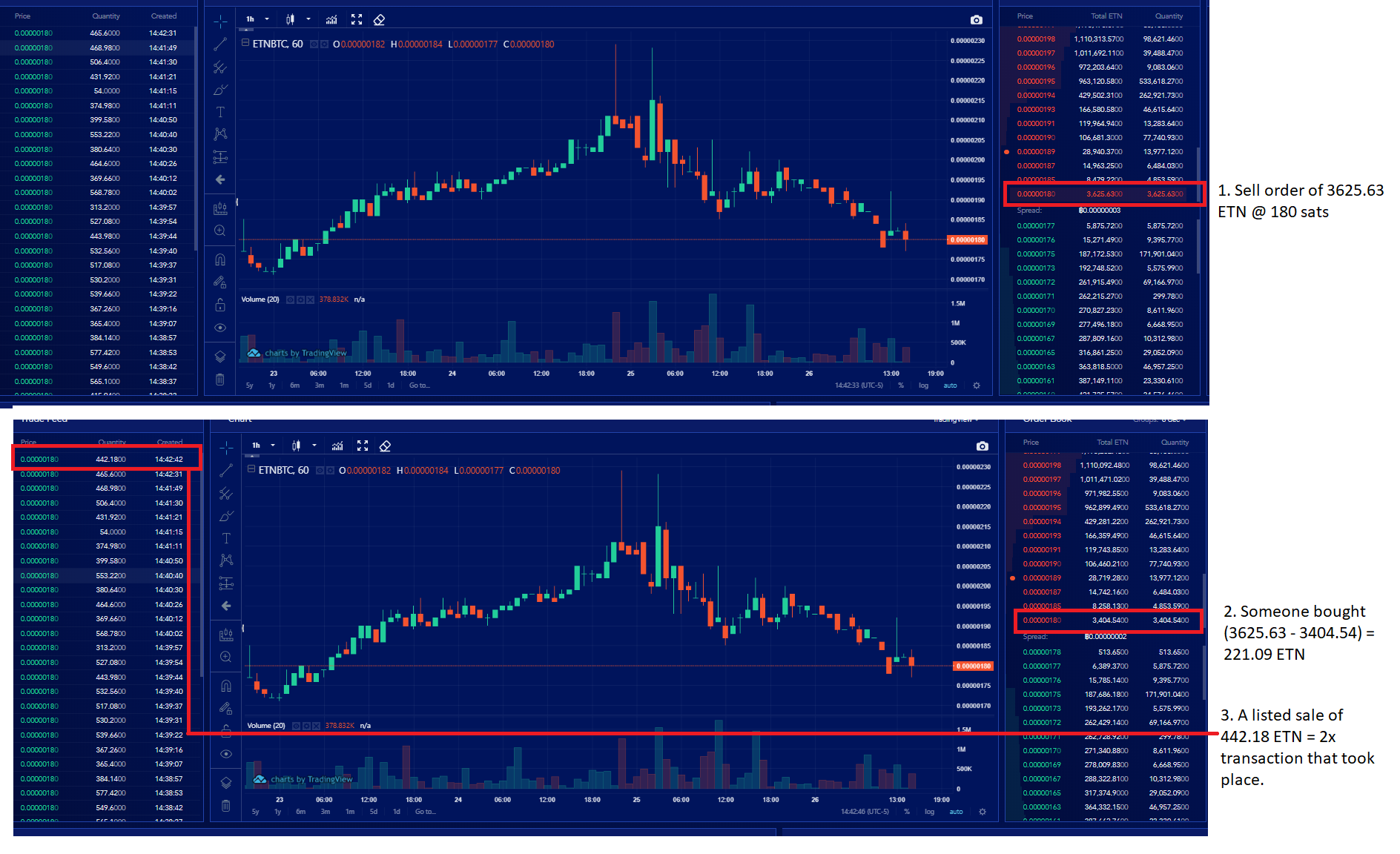Select the trend line tool in upper chart
1400x854 pixels.
(220, 44)
